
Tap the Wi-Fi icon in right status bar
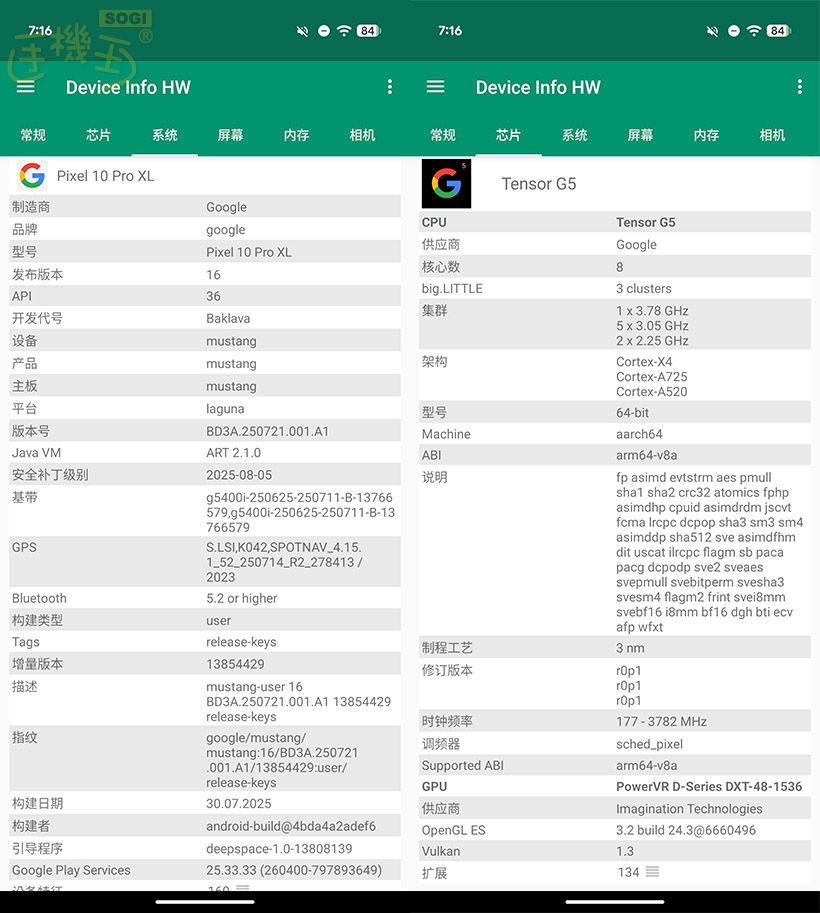pyautogui.click(x=754, y=31)
